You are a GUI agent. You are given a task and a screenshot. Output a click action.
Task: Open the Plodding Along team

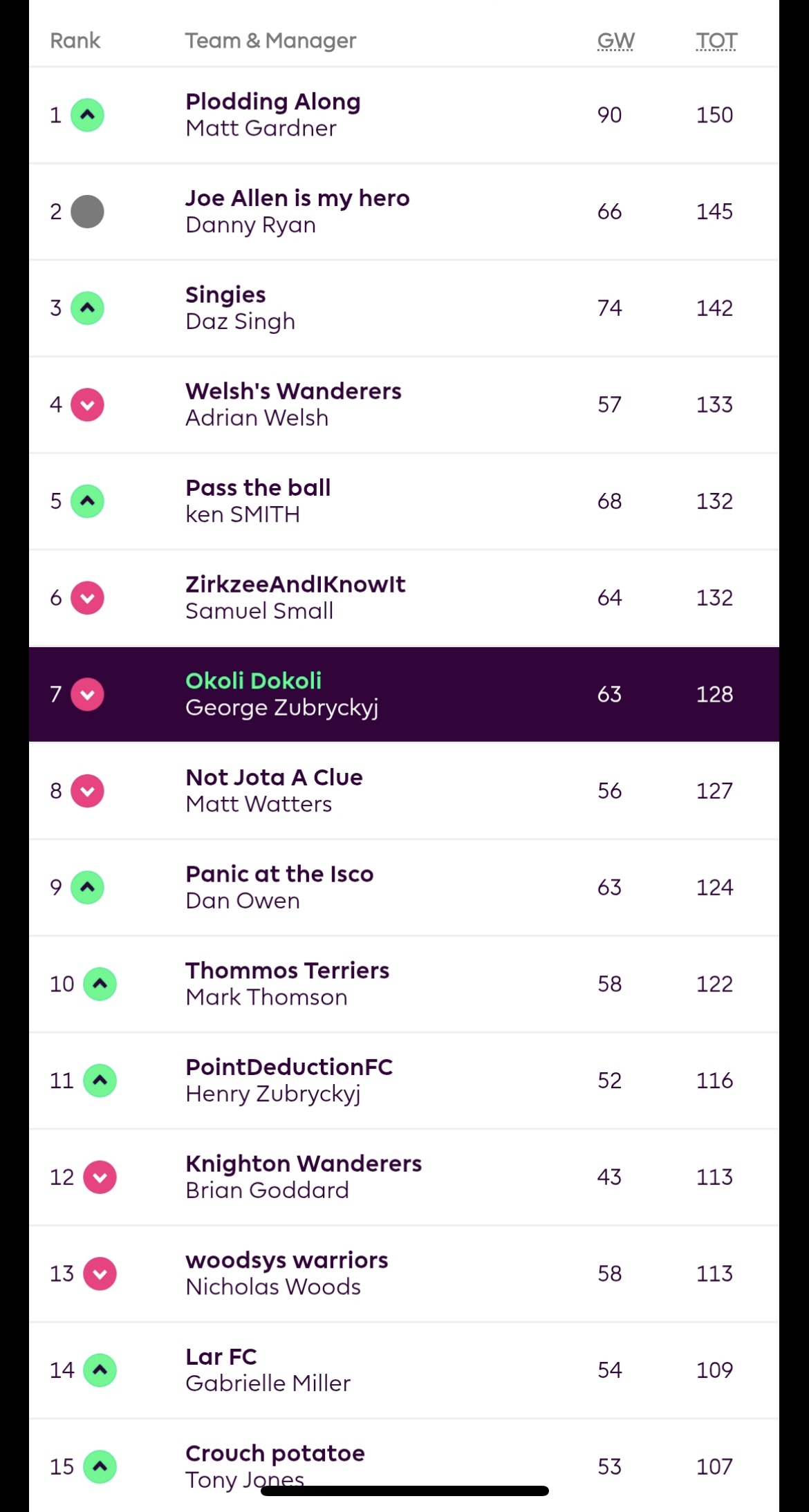point(273,102)
